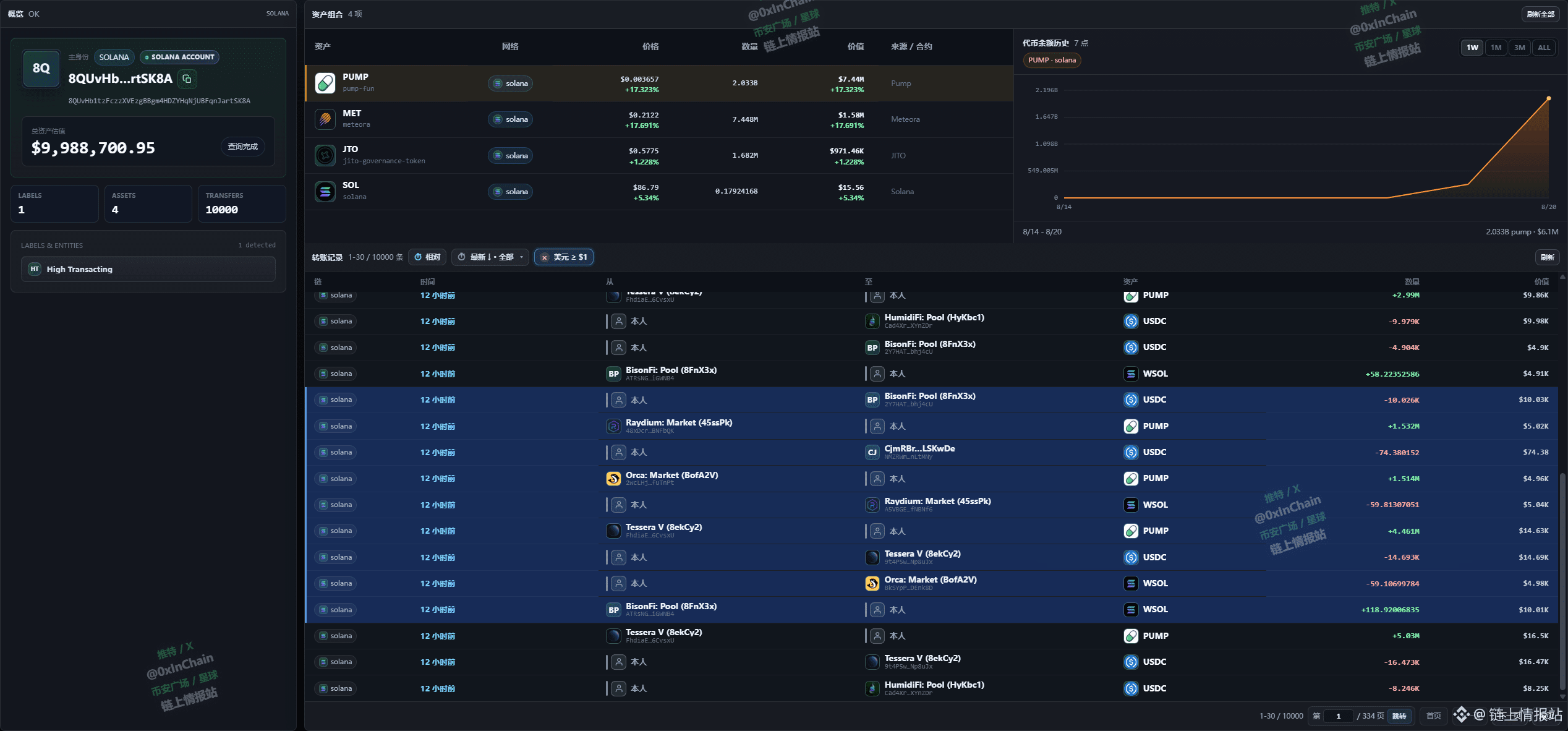Click the PUMP icon in the +5.03M row
This screenshot has height=731, width=1568.
[x=1131, y=636]
